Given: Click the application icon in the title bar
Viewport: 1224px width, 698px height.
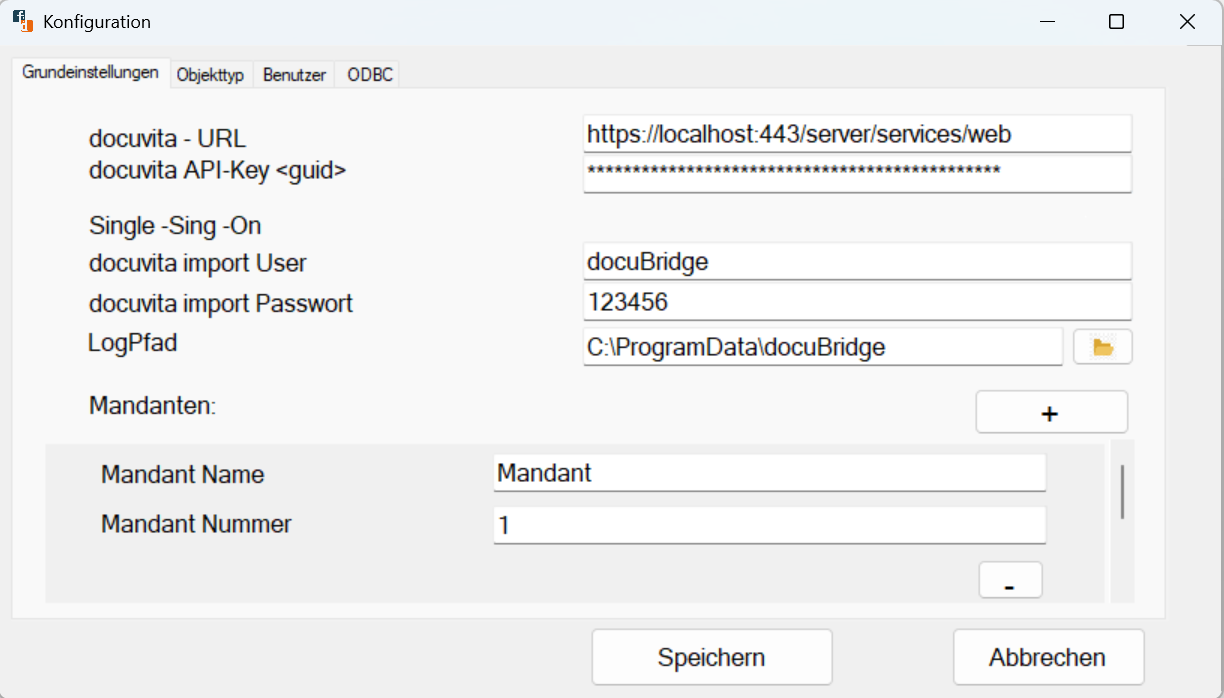Looking at the screenshot, I should click(21, 21).
